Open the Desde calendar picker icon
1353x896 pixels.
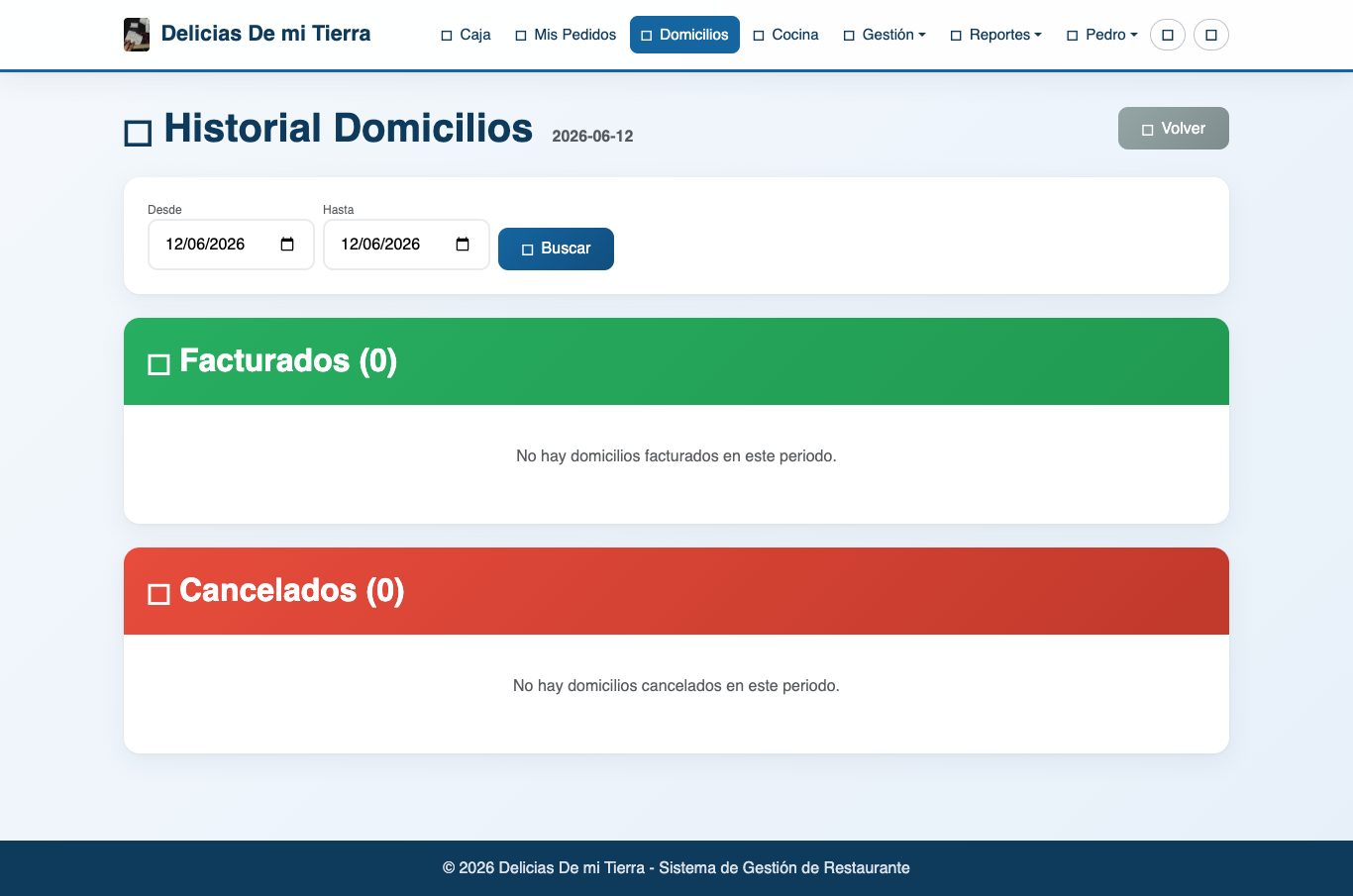point(287,245)
